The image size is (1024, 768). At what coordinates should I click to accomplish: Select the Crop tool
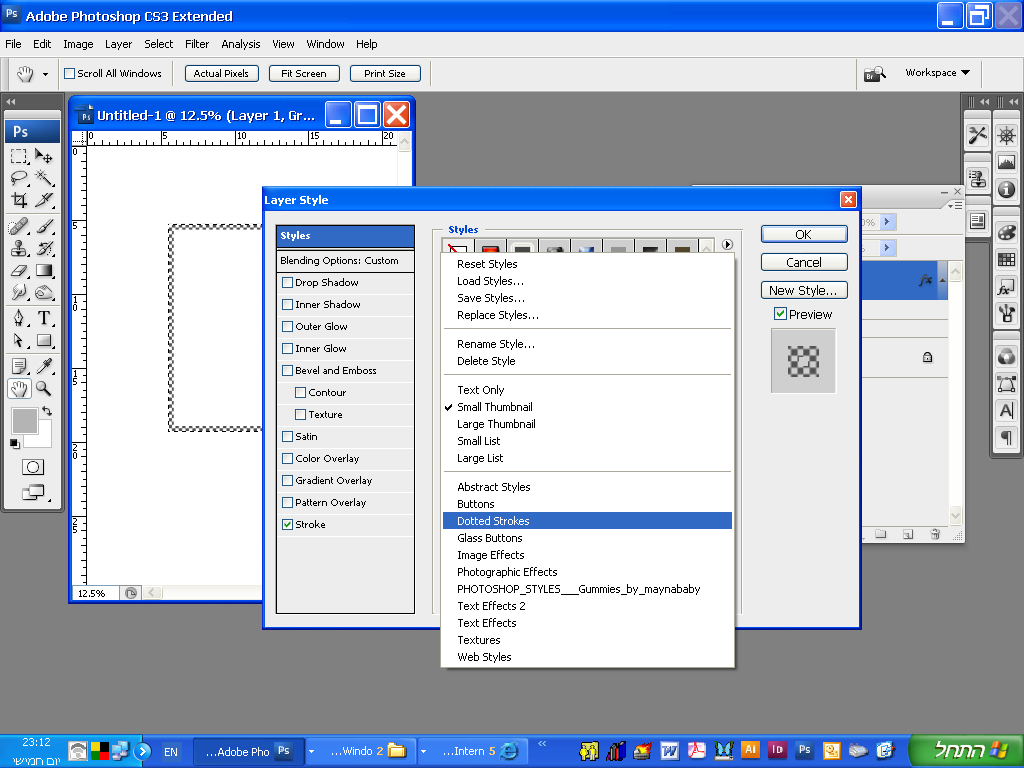[18, 199]
